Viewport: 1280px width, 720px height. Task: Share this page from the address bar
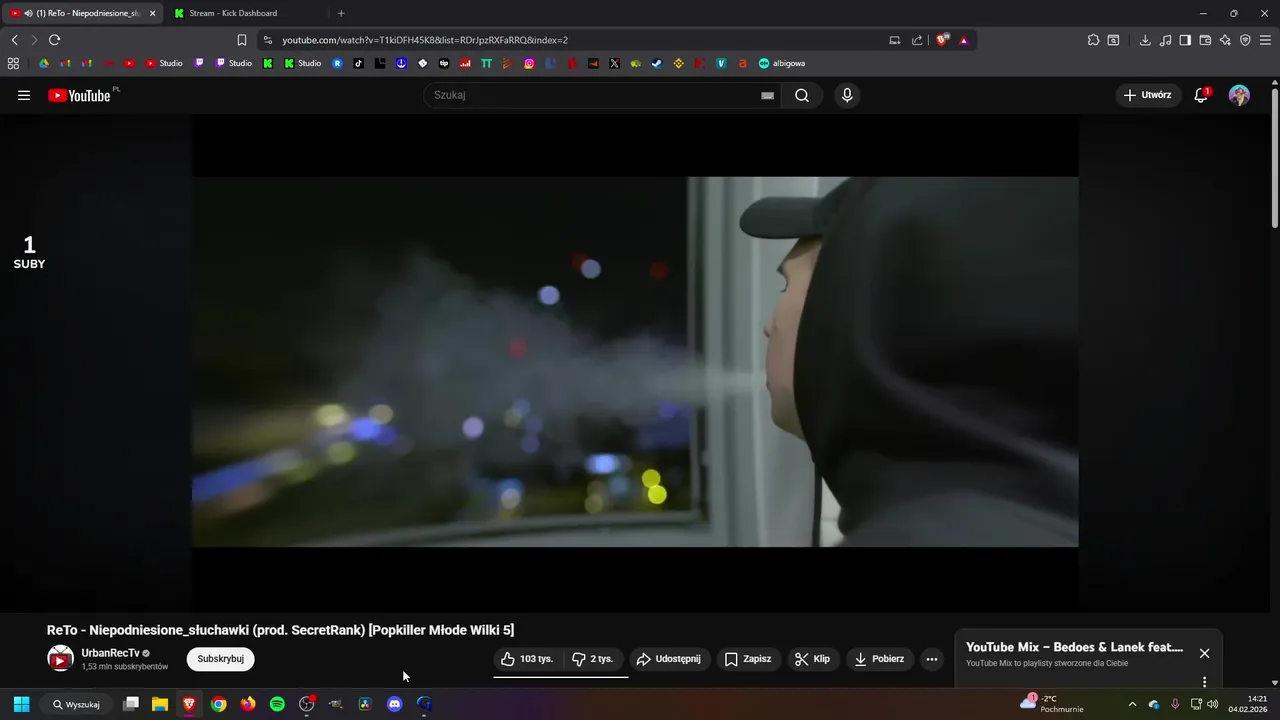tap(917, 40)
